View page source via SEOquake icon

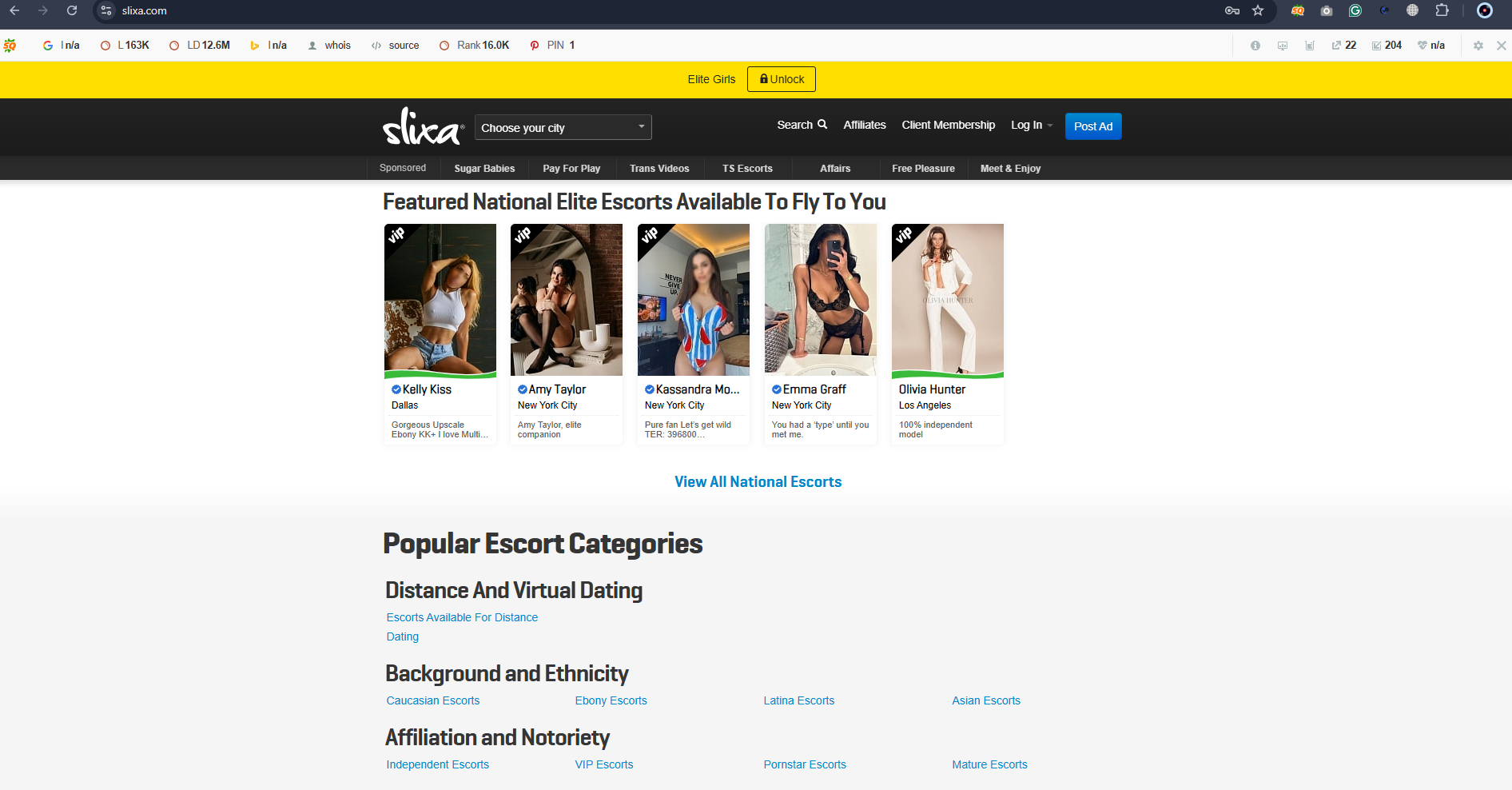pyautogui.click(x=395, y=45)
